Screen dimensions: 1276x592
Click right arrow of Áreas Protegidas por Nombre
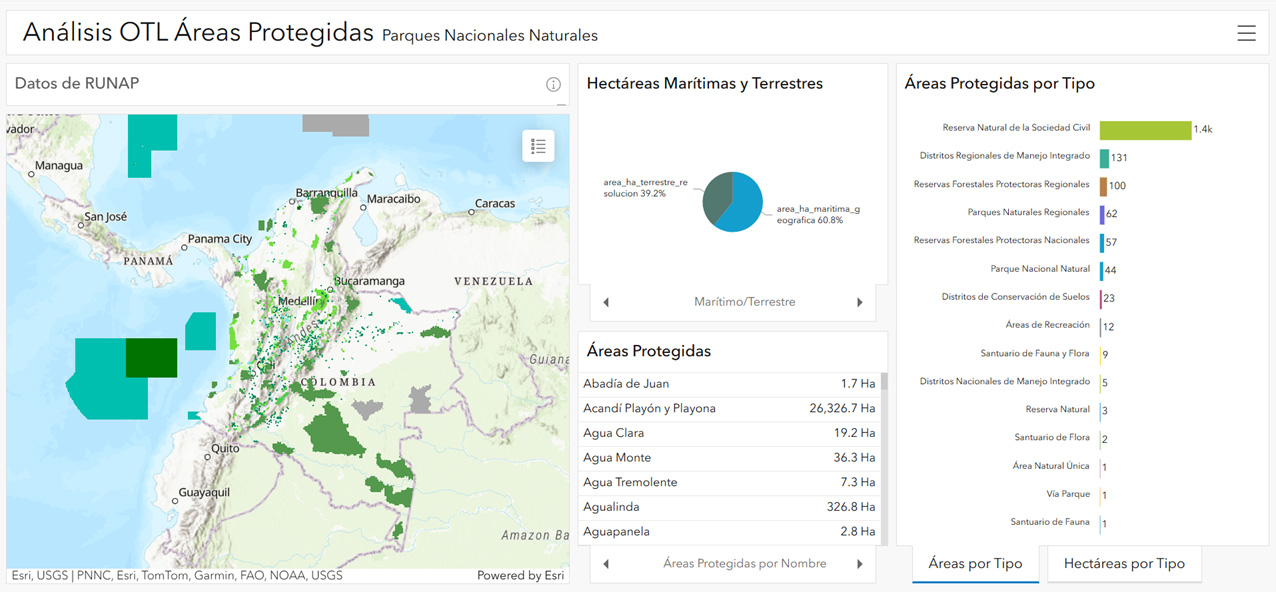859,564
